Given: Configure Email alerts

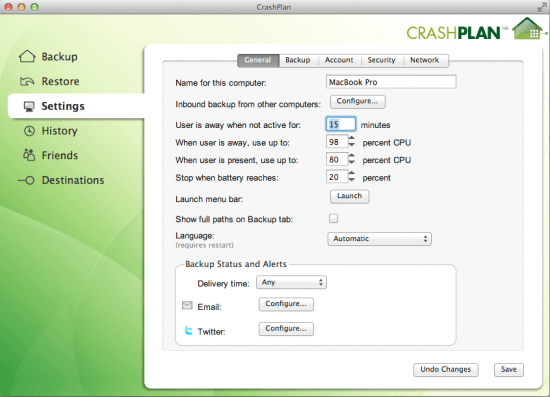Looking at the screenshot, I should 286,304.
